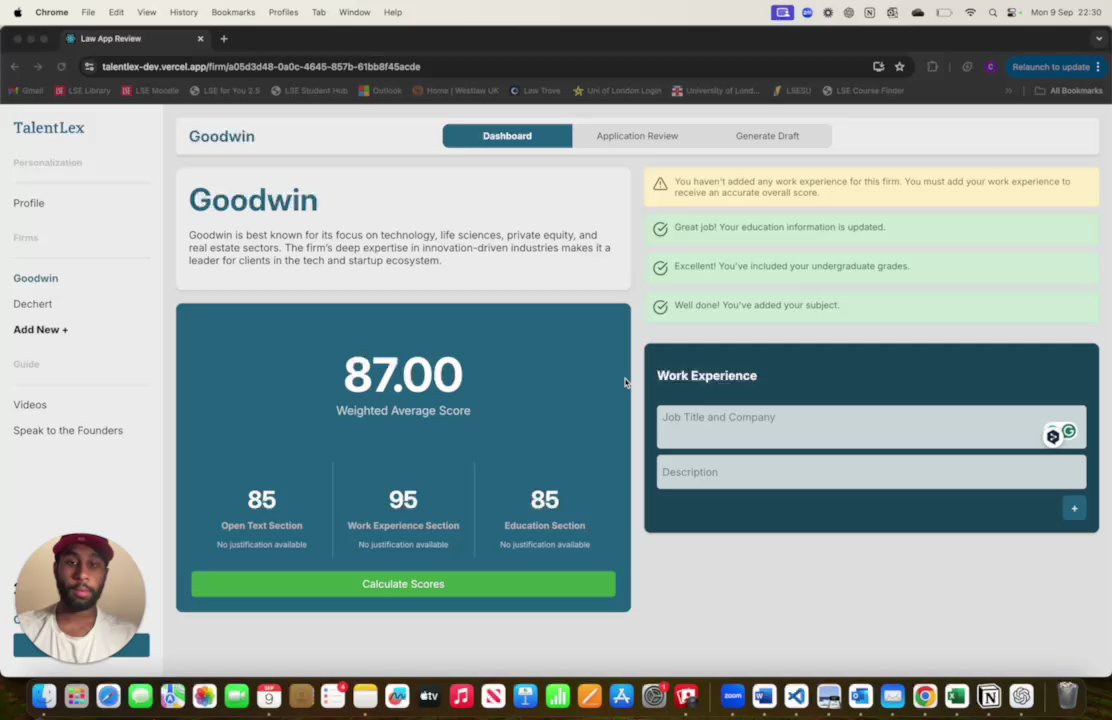
Task: Go back to the previous page
Action: point(15,67)
